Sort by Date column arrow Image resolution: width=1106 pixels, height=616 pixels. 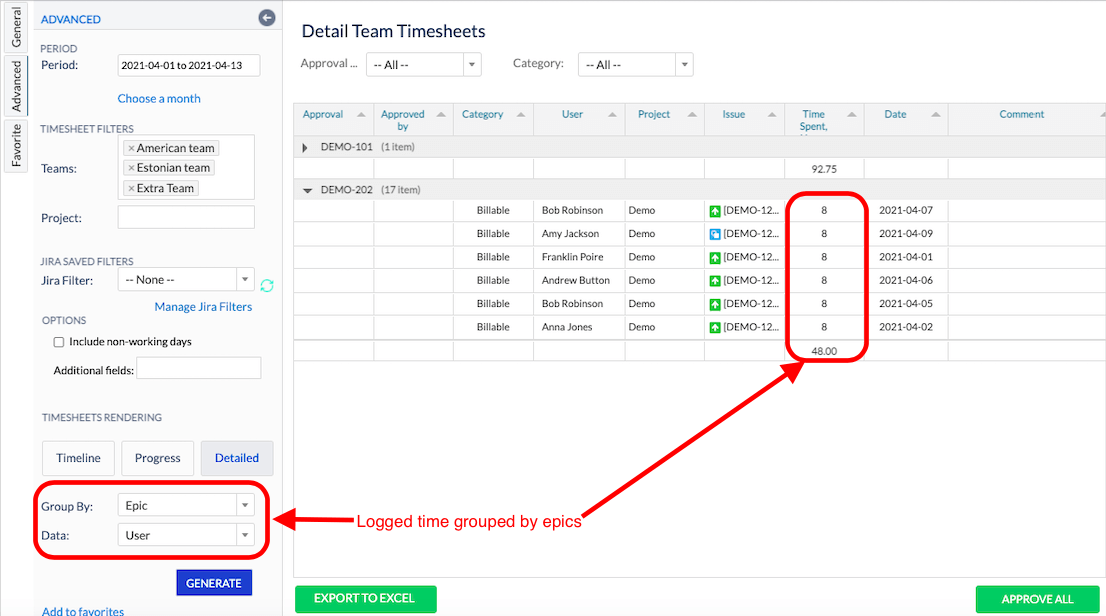pos(935,114)
